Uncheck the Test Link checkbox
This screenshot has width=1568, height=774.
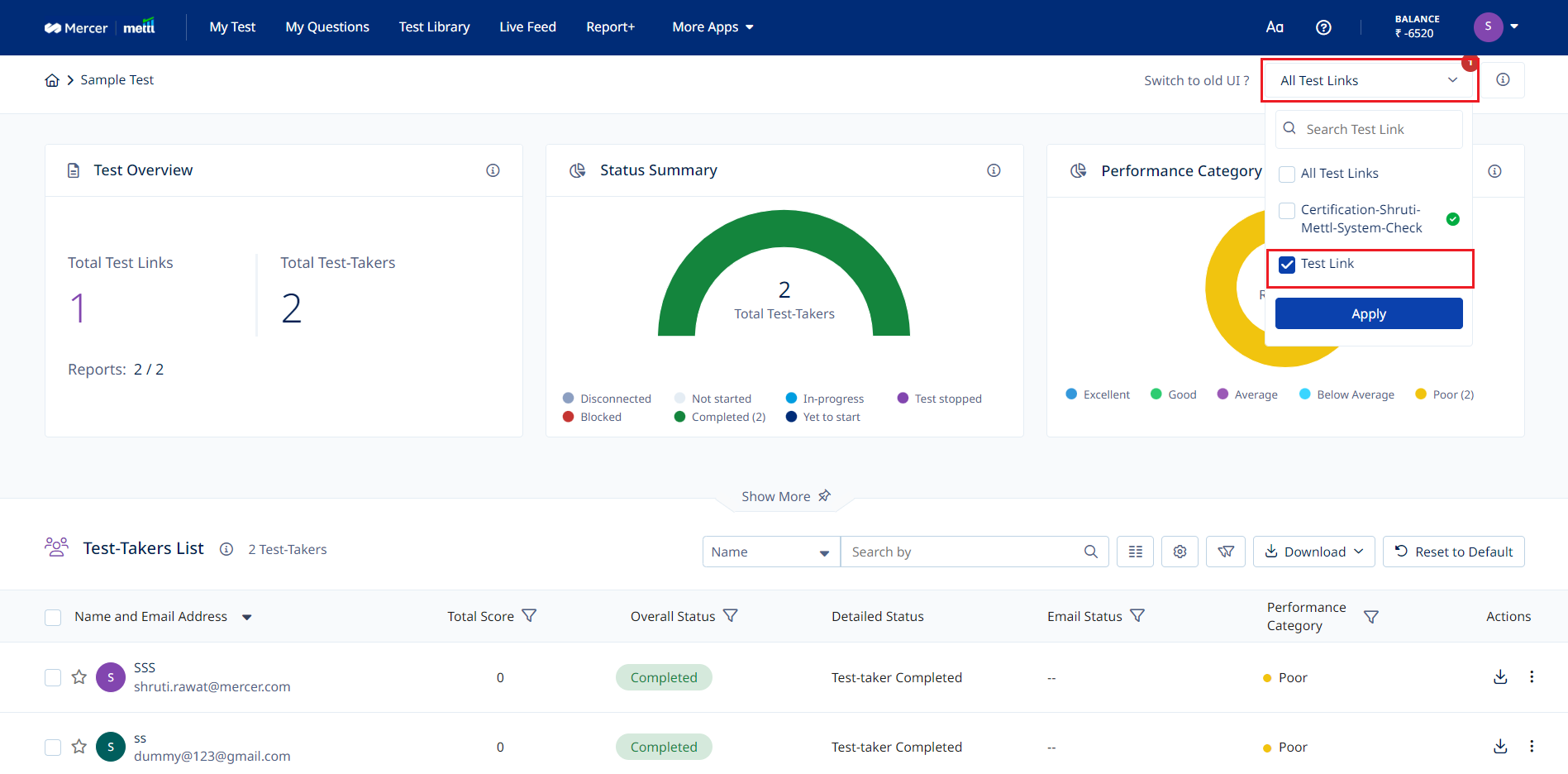coord(1287,265)
